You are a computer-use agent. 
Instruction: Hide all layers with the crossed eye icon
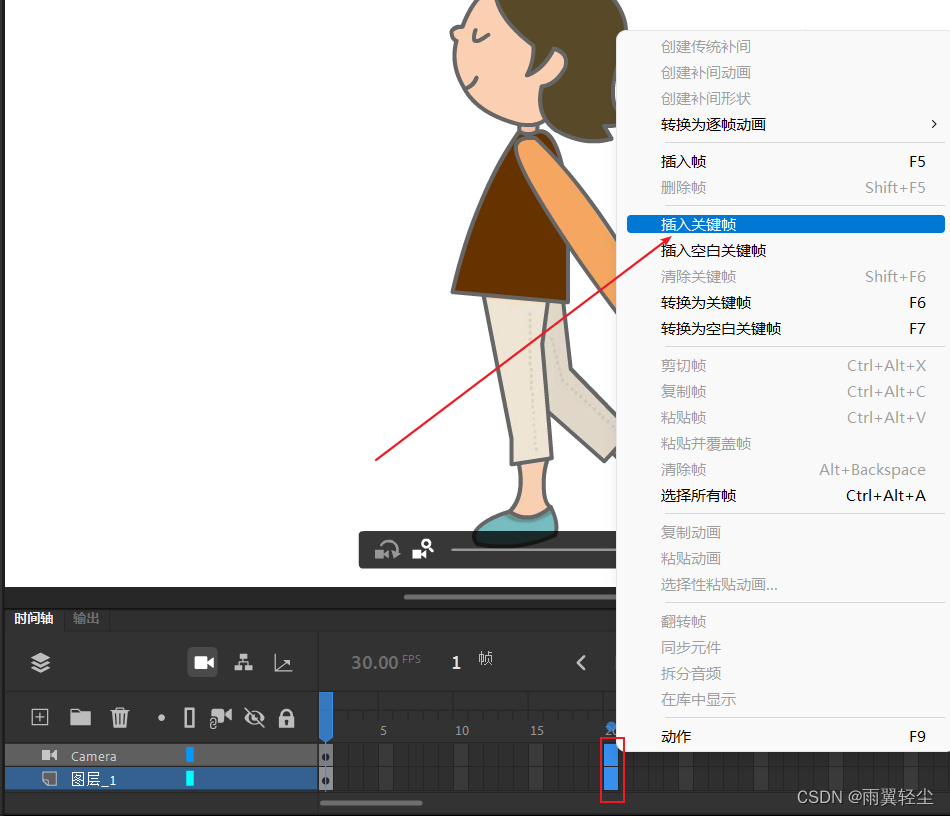253,717
